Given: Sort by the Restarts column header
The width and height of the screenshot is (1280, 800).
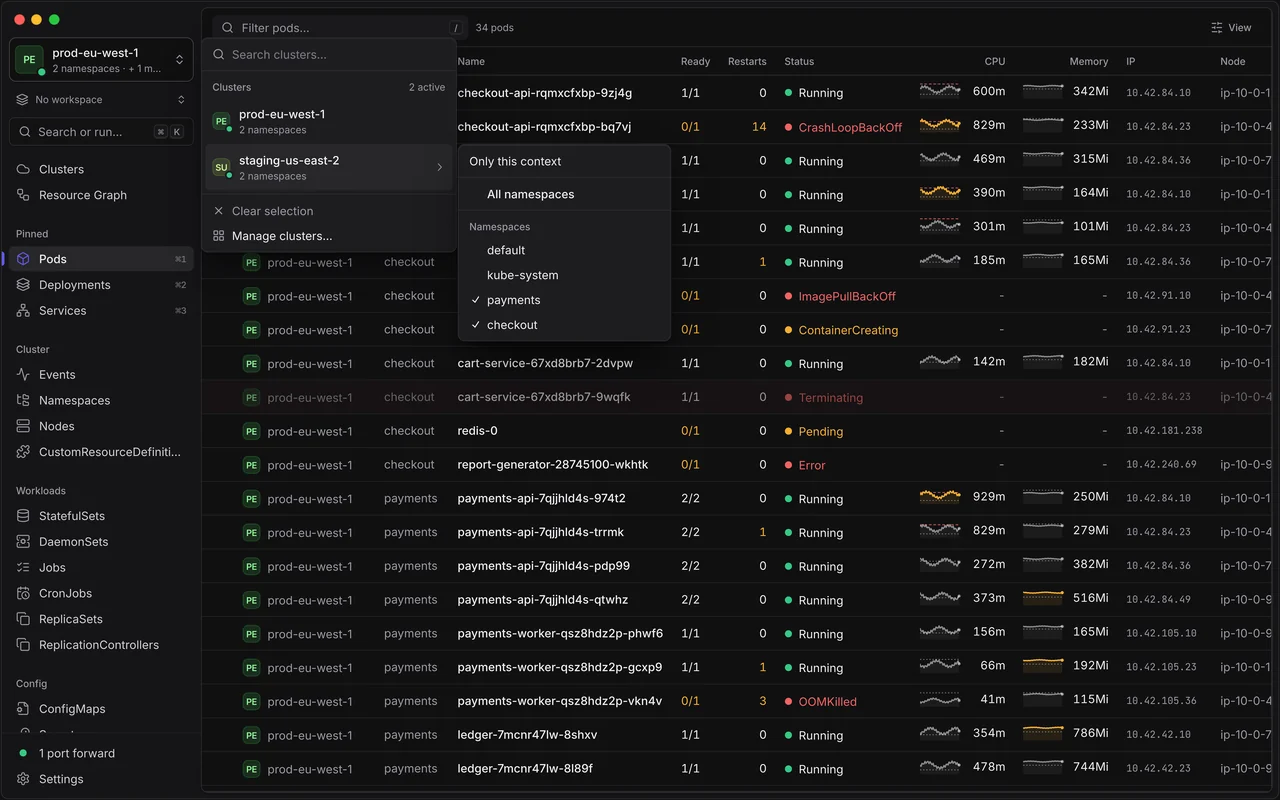Looking at the screenshot, I should click(x=747, y=62).
